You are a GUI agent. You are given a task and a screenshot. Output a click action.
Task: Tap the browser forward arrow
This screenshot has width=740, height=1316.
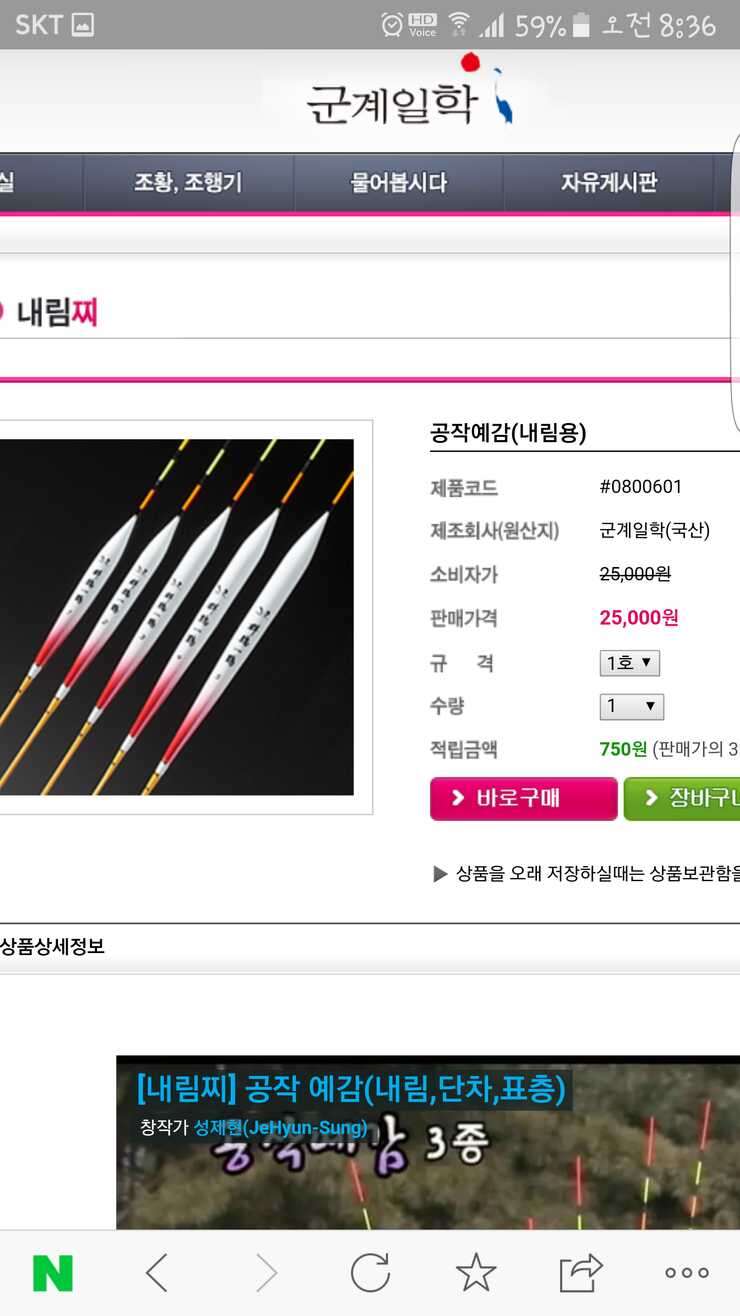(266, 1273)
